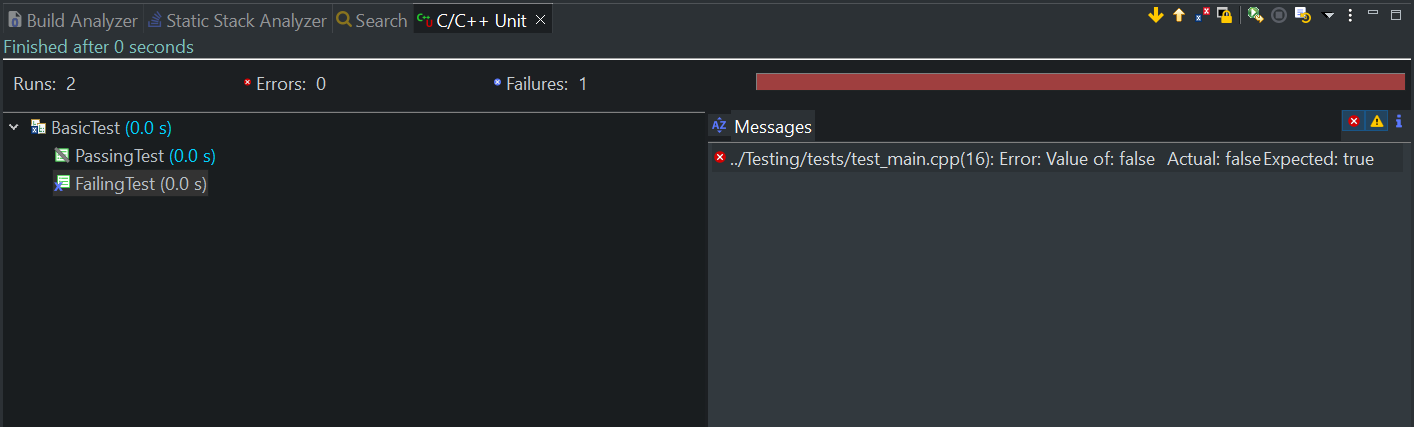
Task: Select the test_main.cpp error message
Action: click(x=1043, y=159)
